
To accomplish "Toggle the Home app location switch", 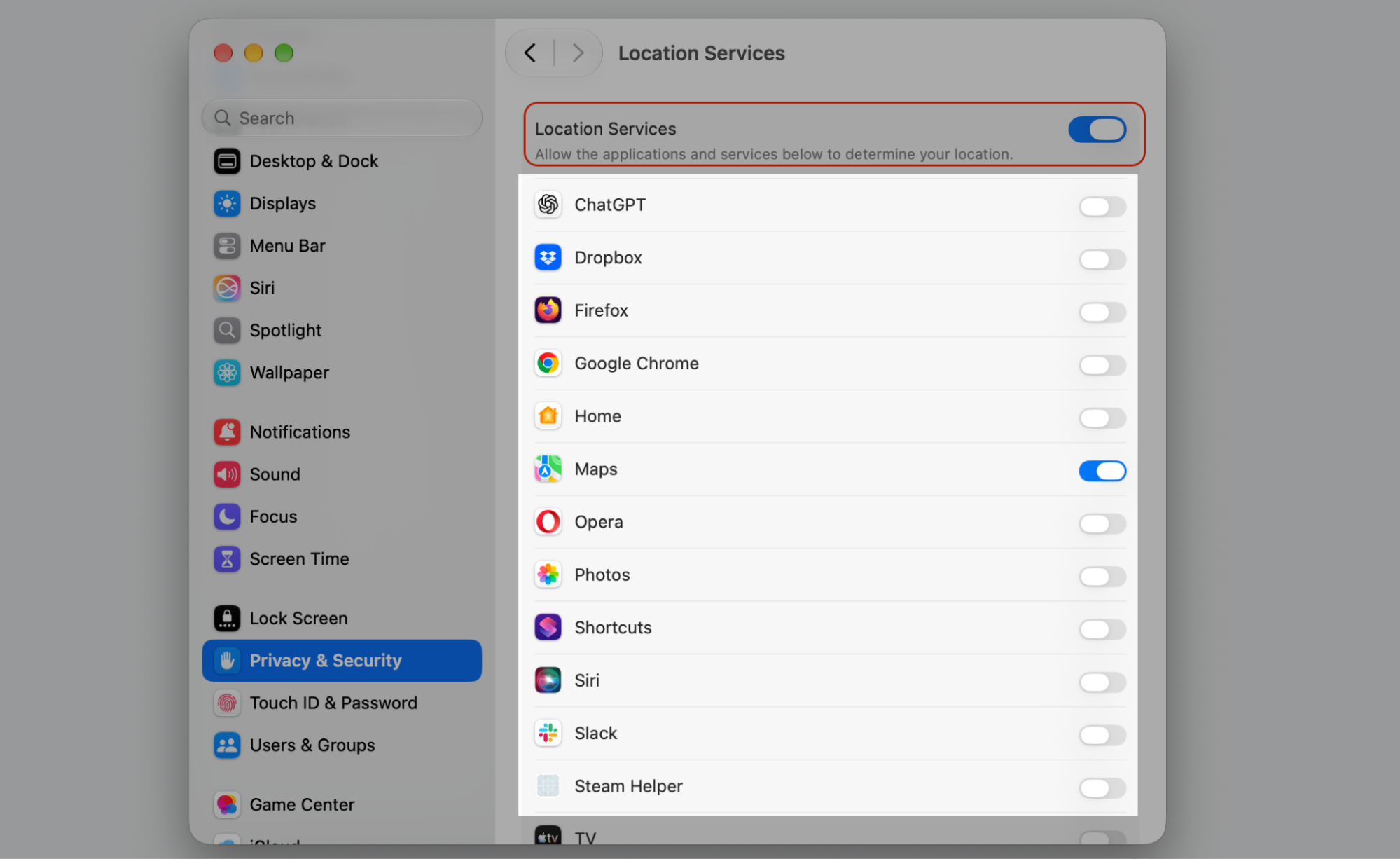I will point(1102,418).
